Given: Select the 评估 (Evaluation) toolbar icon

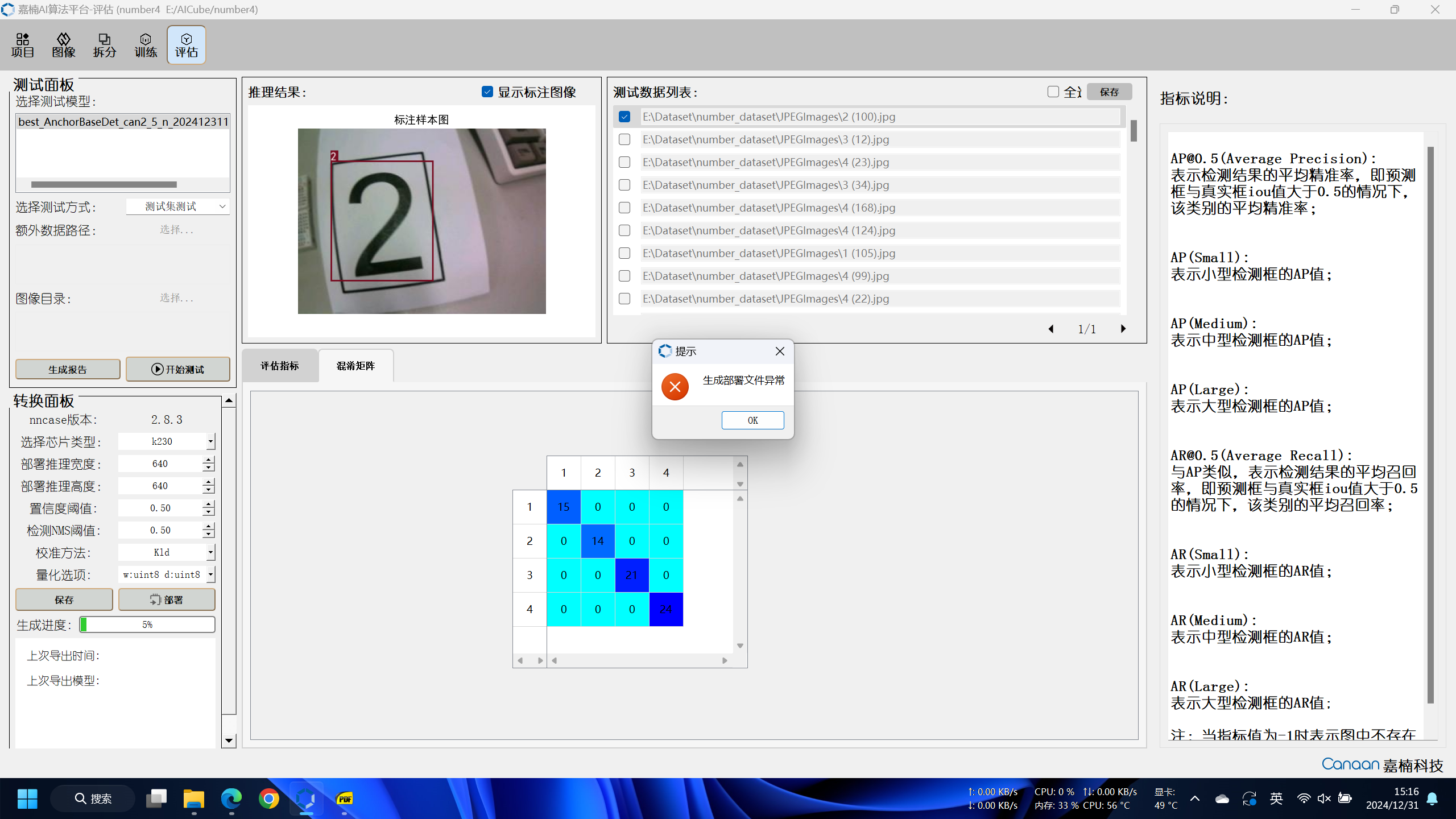Looking at the screenshot, I should click(187, 45).
